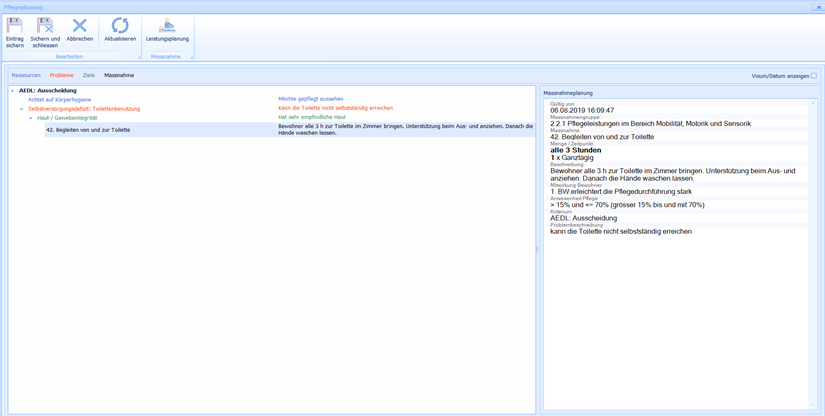Click Massnahmengruppe value 2.2.1 Pflegeleistungen
825x416 pixels.
click(650, 124)
